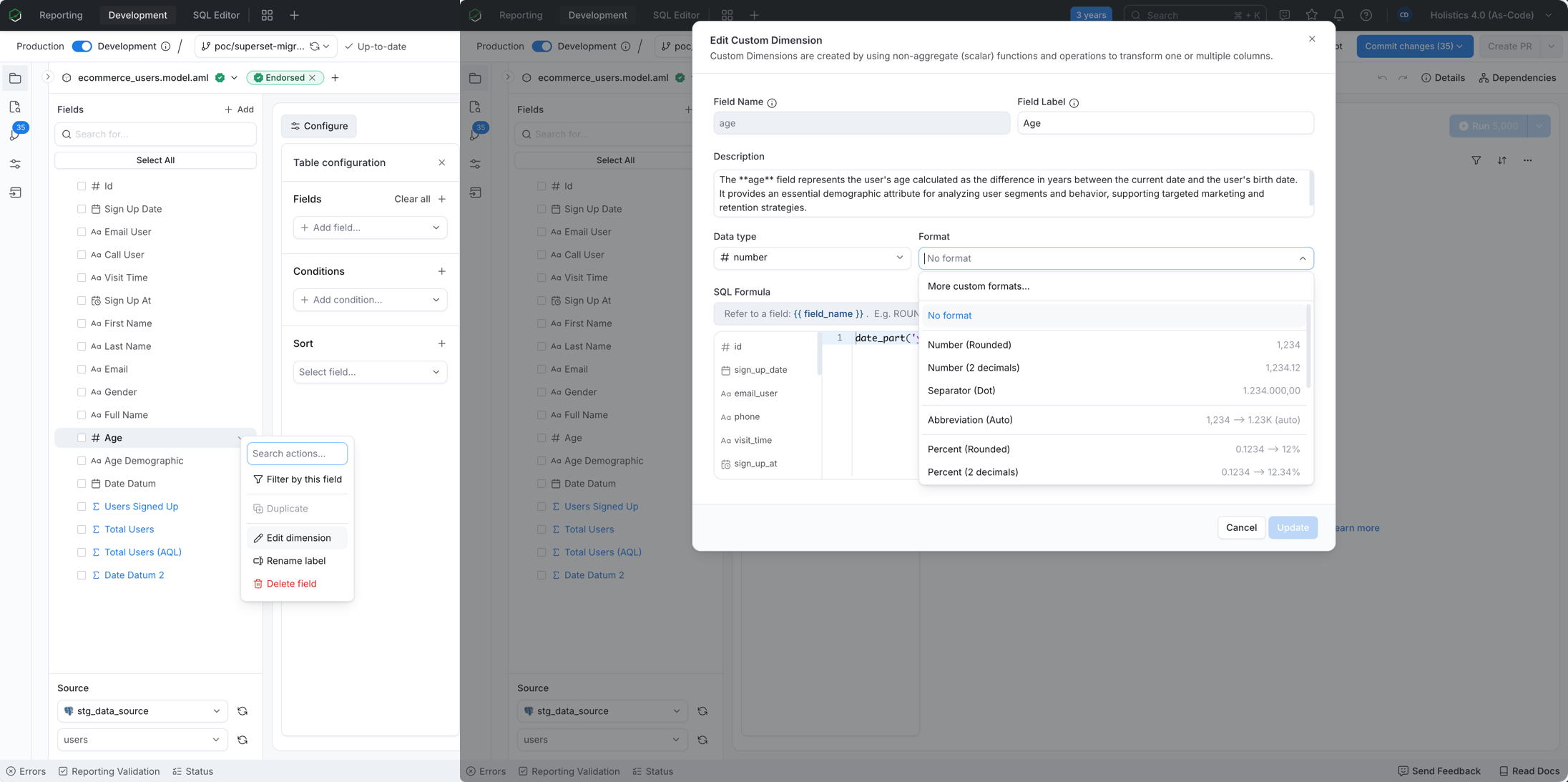
Task: Open the Select field sort dropdown
Action: click(x=371, y=372)
